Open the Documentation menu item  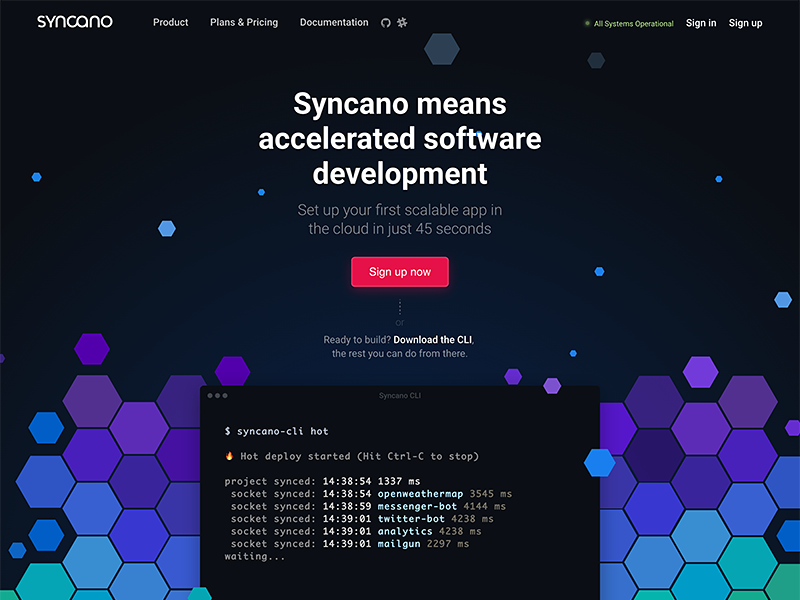(x=334, y=22)
